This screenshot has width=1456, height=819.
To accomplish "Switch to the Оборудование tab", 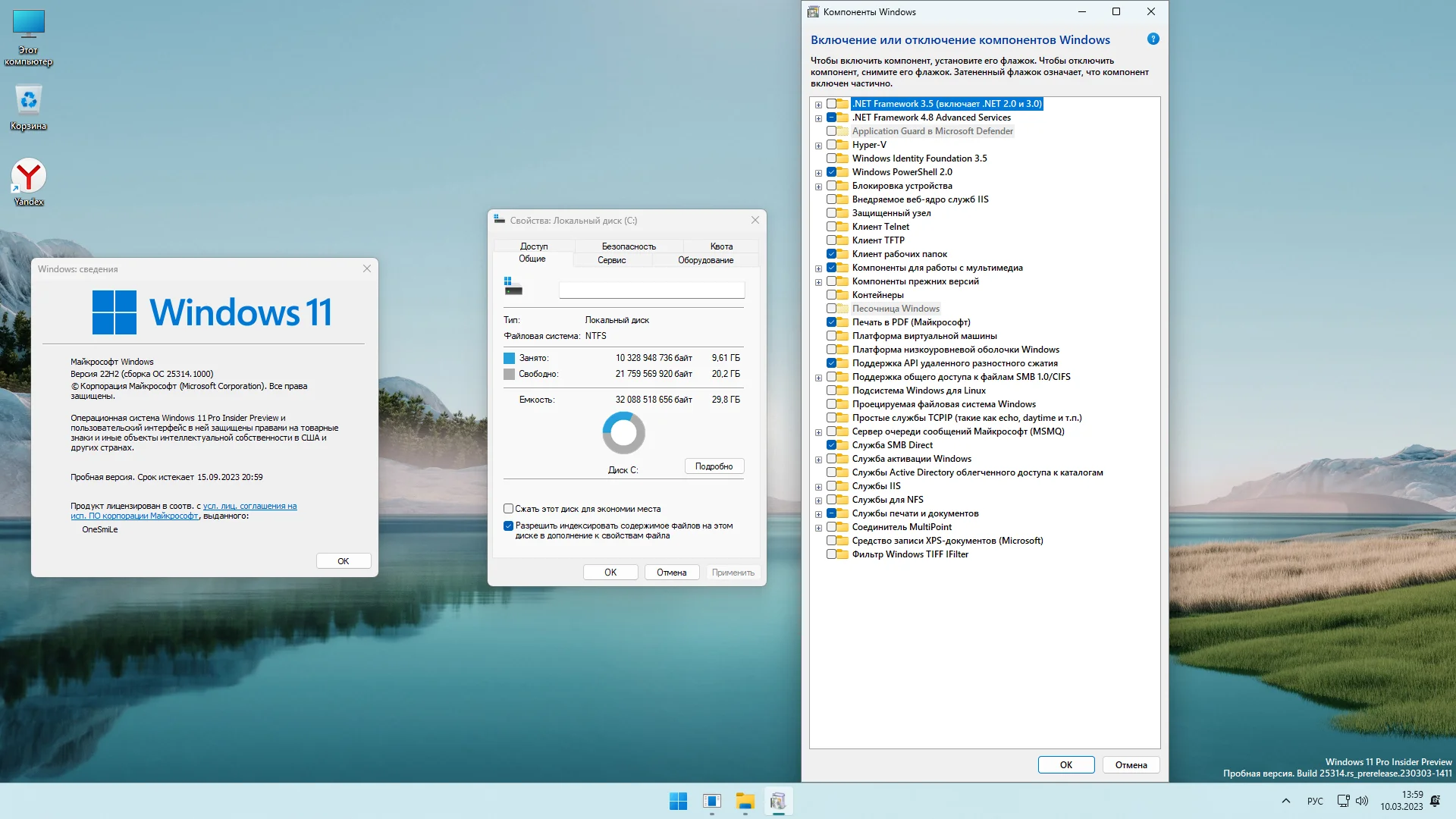I will tap(705, 260).
